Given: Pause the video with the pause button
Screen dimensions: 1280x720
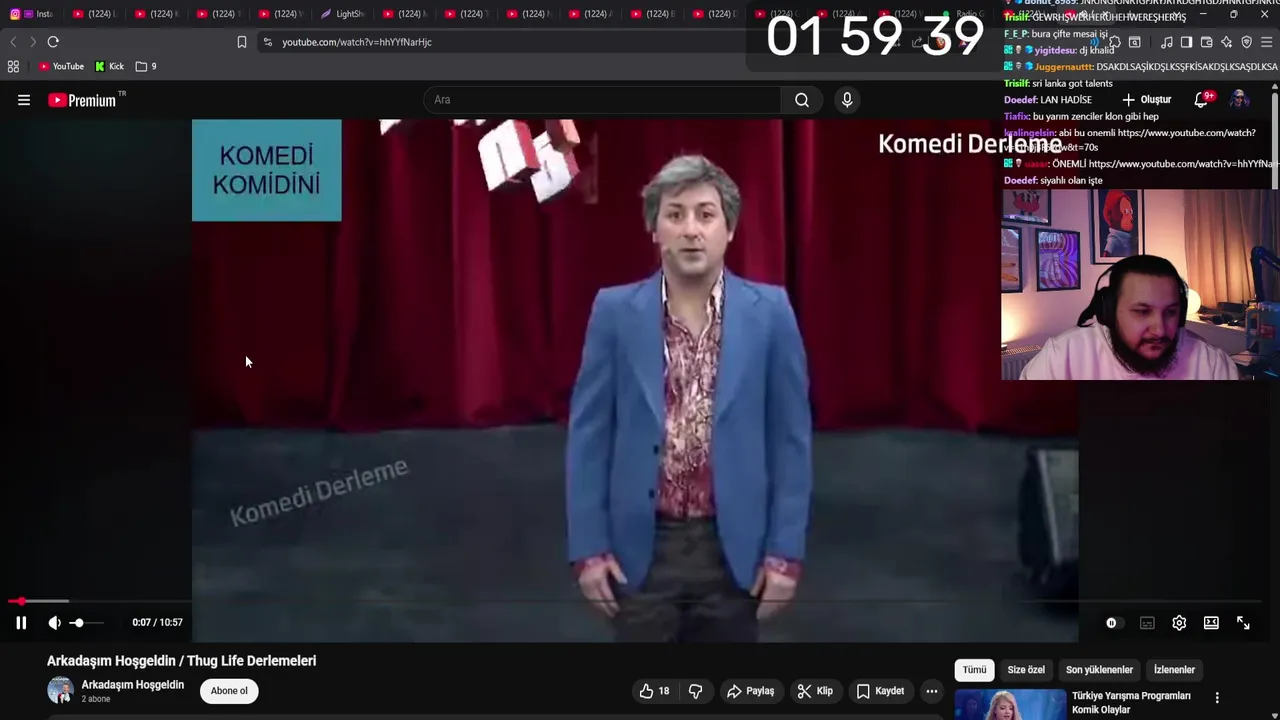Looking at the screenshot, I should click(x=20, y=623).
